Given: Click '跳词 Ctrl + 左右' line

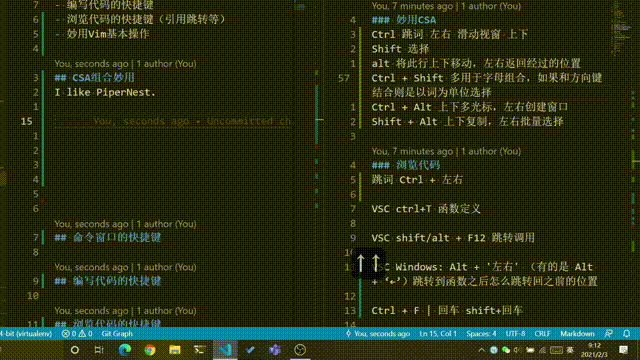Looking at the screenshot, I should coord(417,180).
